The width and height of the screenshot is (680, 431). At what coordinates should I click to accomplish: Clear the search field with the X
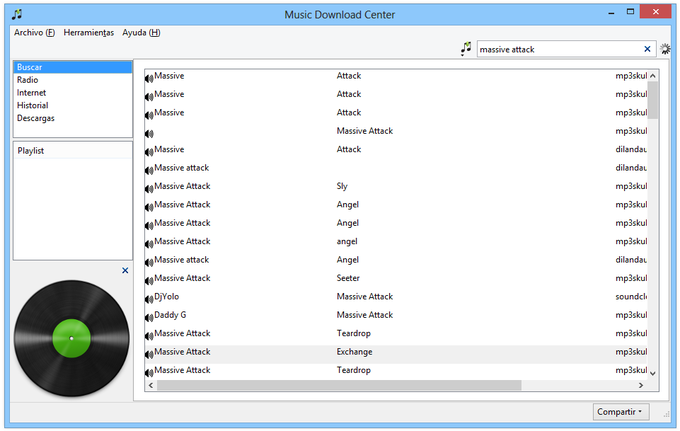point(647,49)
